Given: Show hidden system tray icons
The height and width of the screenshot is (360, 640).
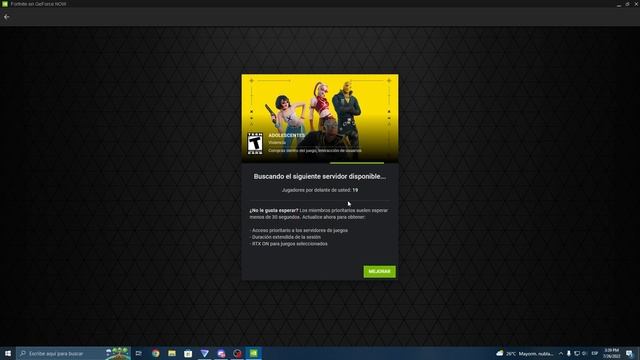Looking at the screenshot, I should tap(561, 353).
